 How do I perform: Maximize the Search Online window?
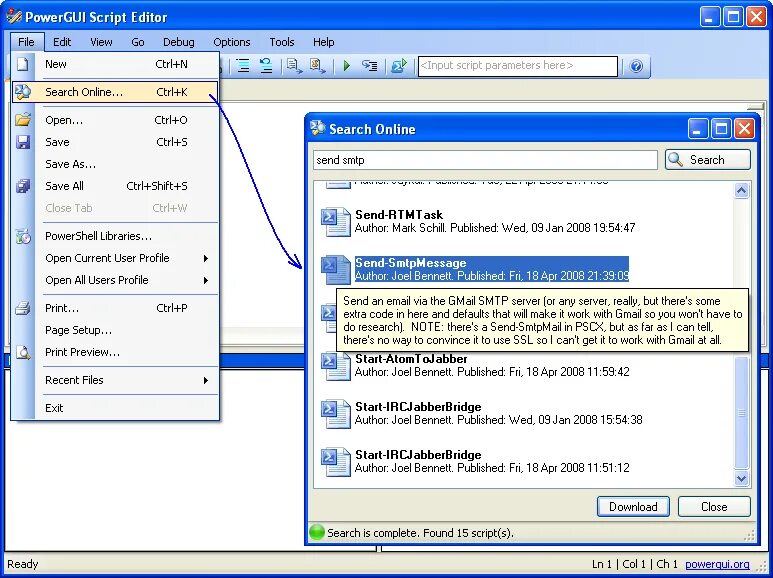coord(721,129)
